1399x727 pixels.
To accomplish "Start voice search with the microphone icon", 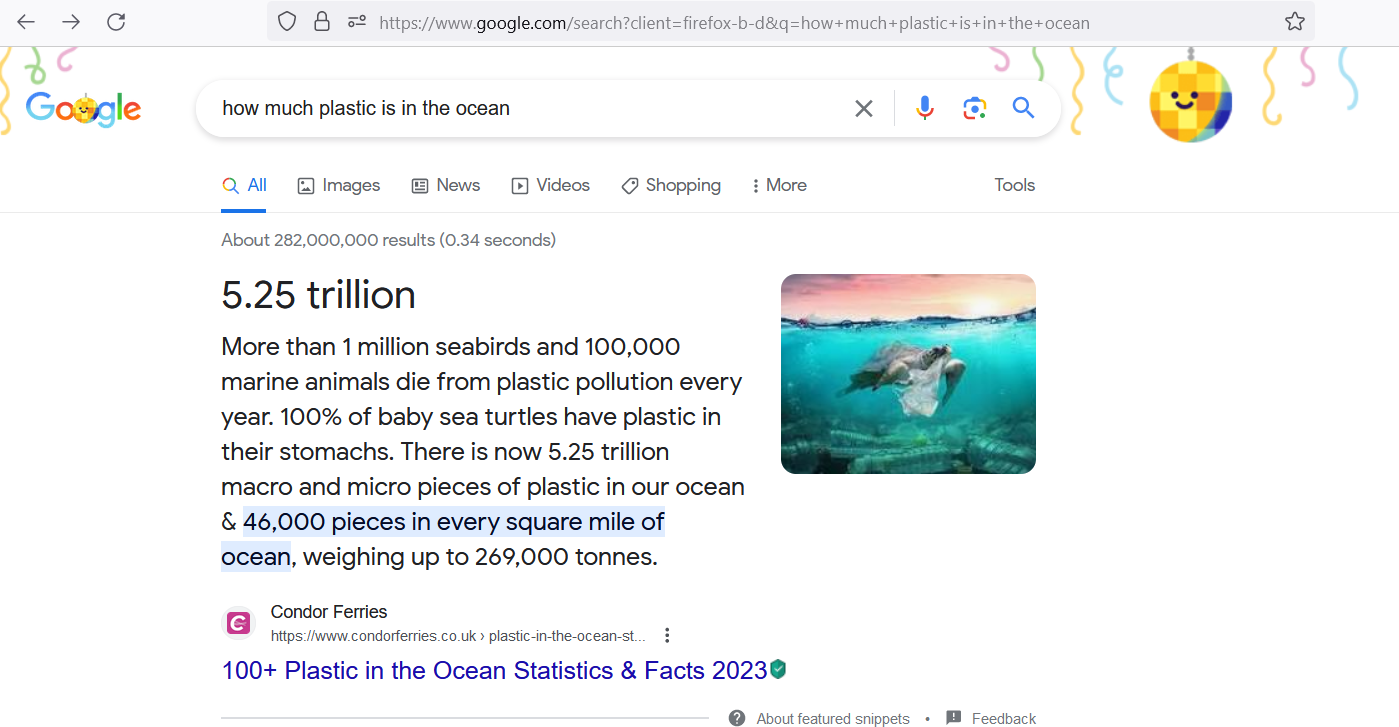I will (925, 108).
